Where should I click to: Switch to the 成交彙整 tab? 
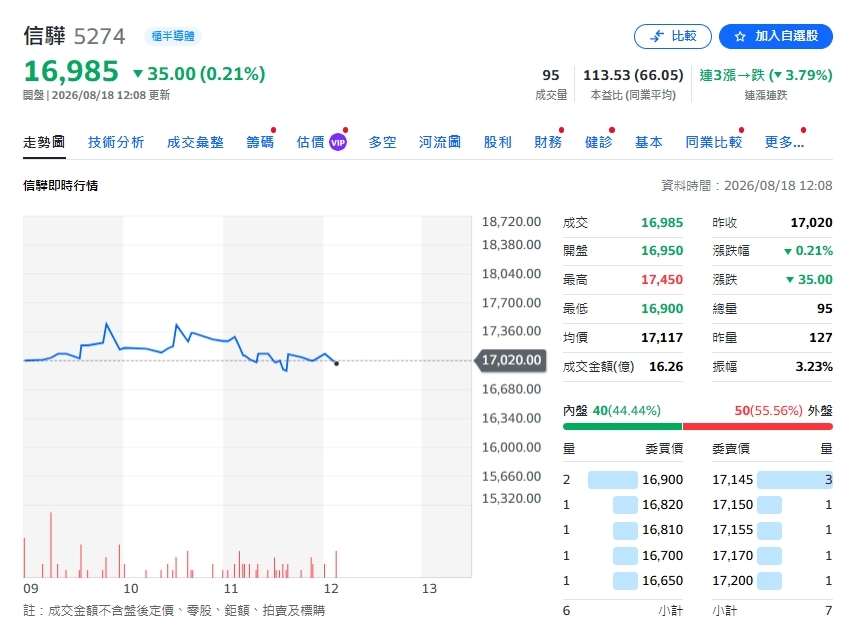(195, 142)
